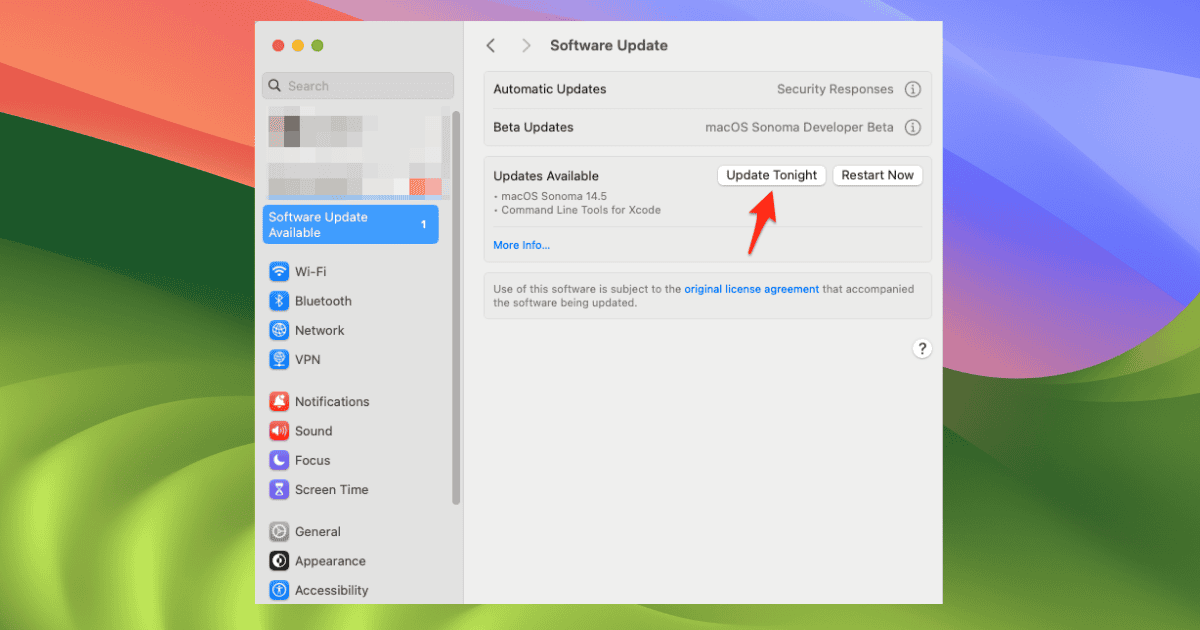
Task: Focus the sidebar Search field
Action: [358, 86]
